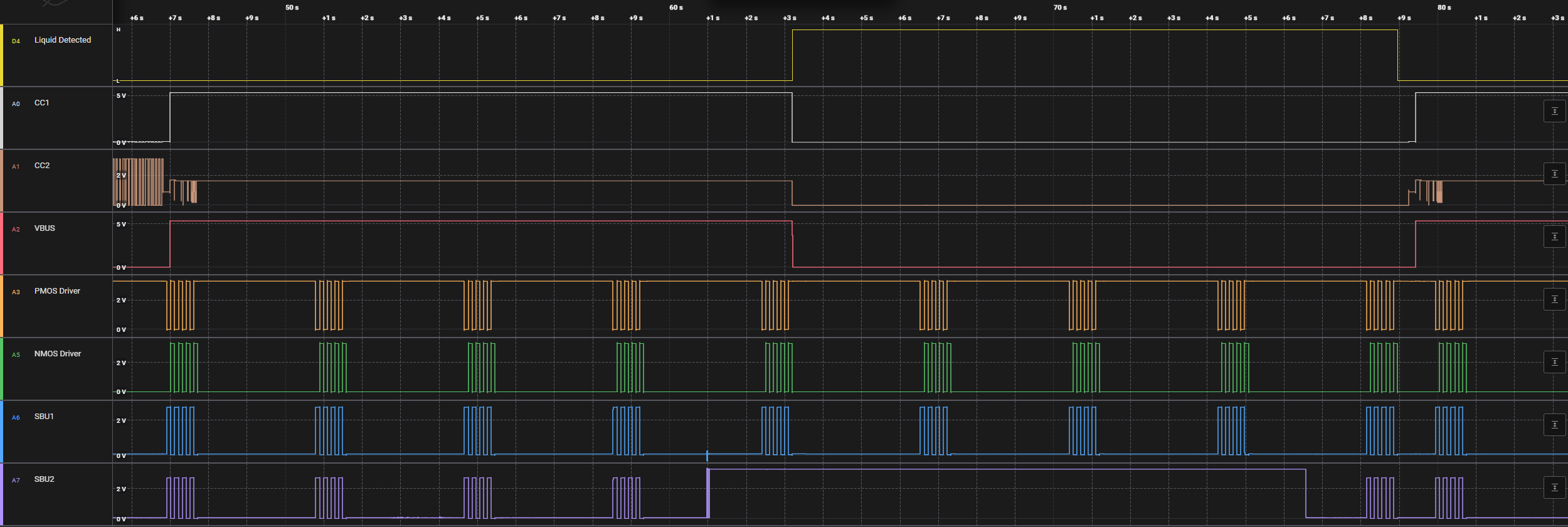
Task: Click the 50 s mark on time ruler
Action: [292, 8]
